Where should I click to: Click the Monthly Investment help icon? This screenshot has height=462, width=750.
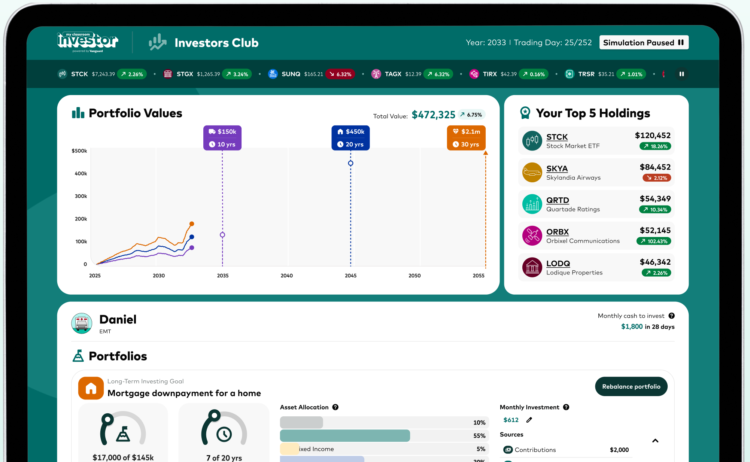[x=566, y=407]
